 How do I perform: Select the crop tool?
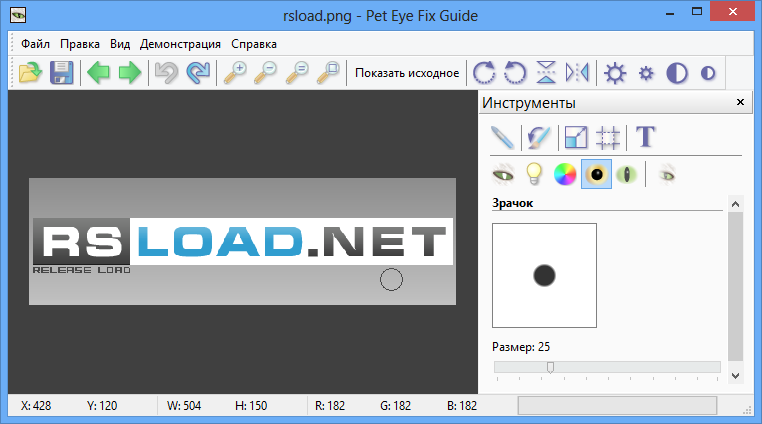click(x=607, y=137)
